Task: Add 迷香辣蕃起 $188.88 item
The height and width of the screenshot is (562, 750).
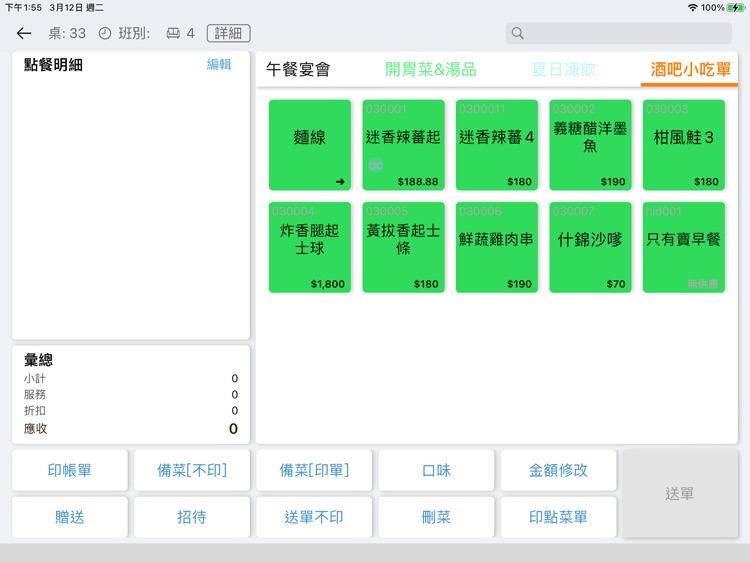Action: (x=403, y=145)
